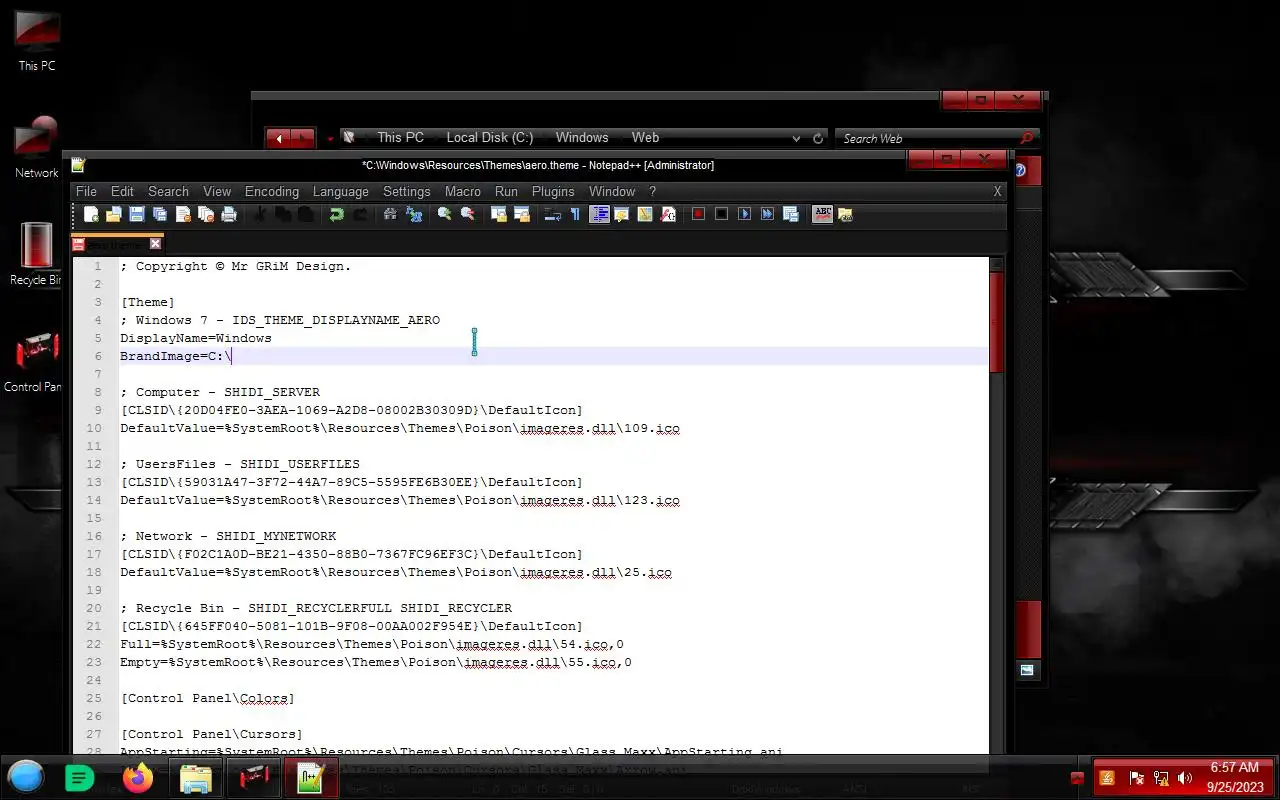
Task: Toggle show all characters pilcrow icon
Action: [x=575, y=214]
